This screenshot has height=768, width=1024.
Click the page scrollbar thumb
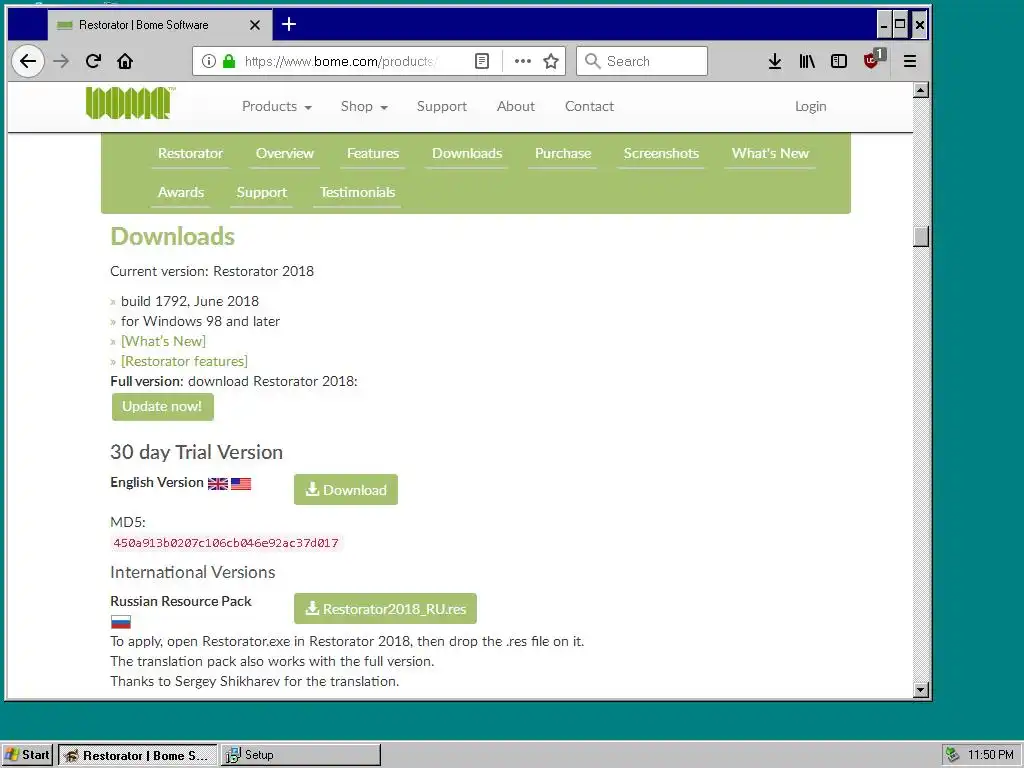pos(921,236)
